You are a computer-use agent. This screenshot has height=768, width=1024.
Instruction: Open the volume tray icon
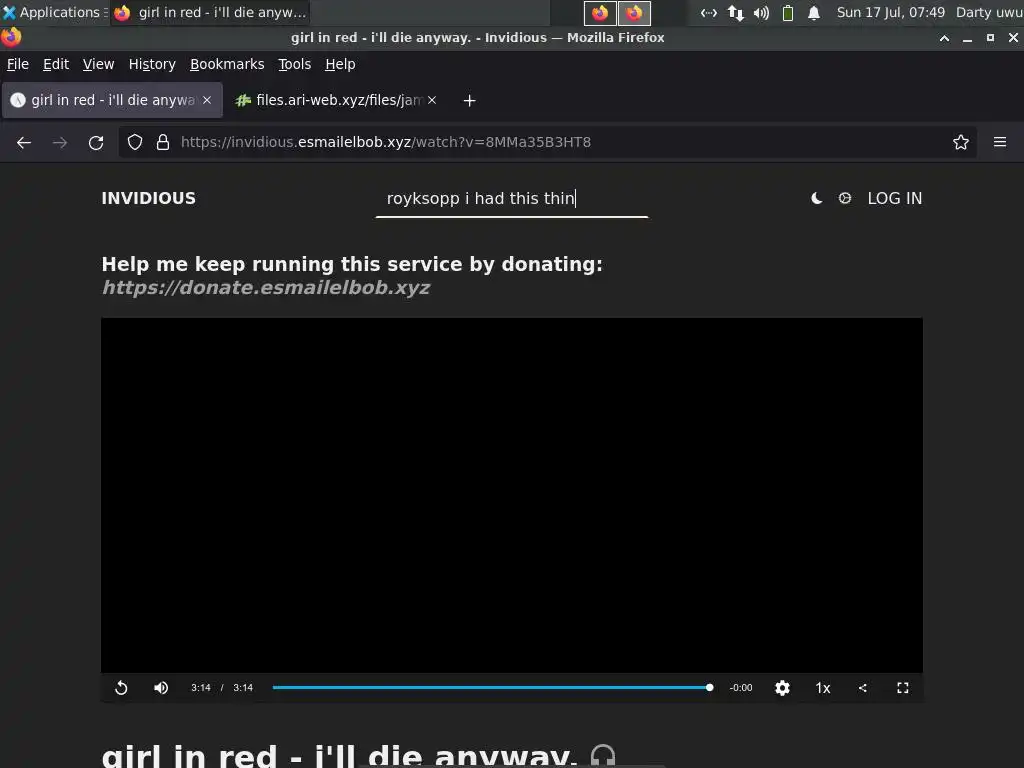click(x=761, y=12)
